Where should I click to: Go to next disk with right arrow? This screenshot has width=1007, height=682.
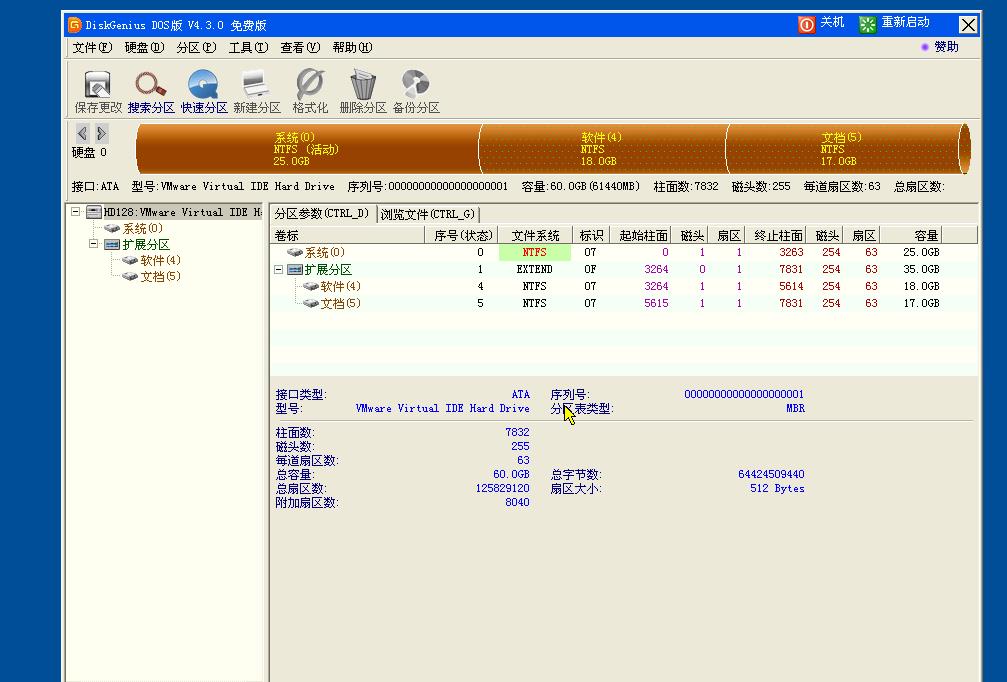tap(101, 133)
